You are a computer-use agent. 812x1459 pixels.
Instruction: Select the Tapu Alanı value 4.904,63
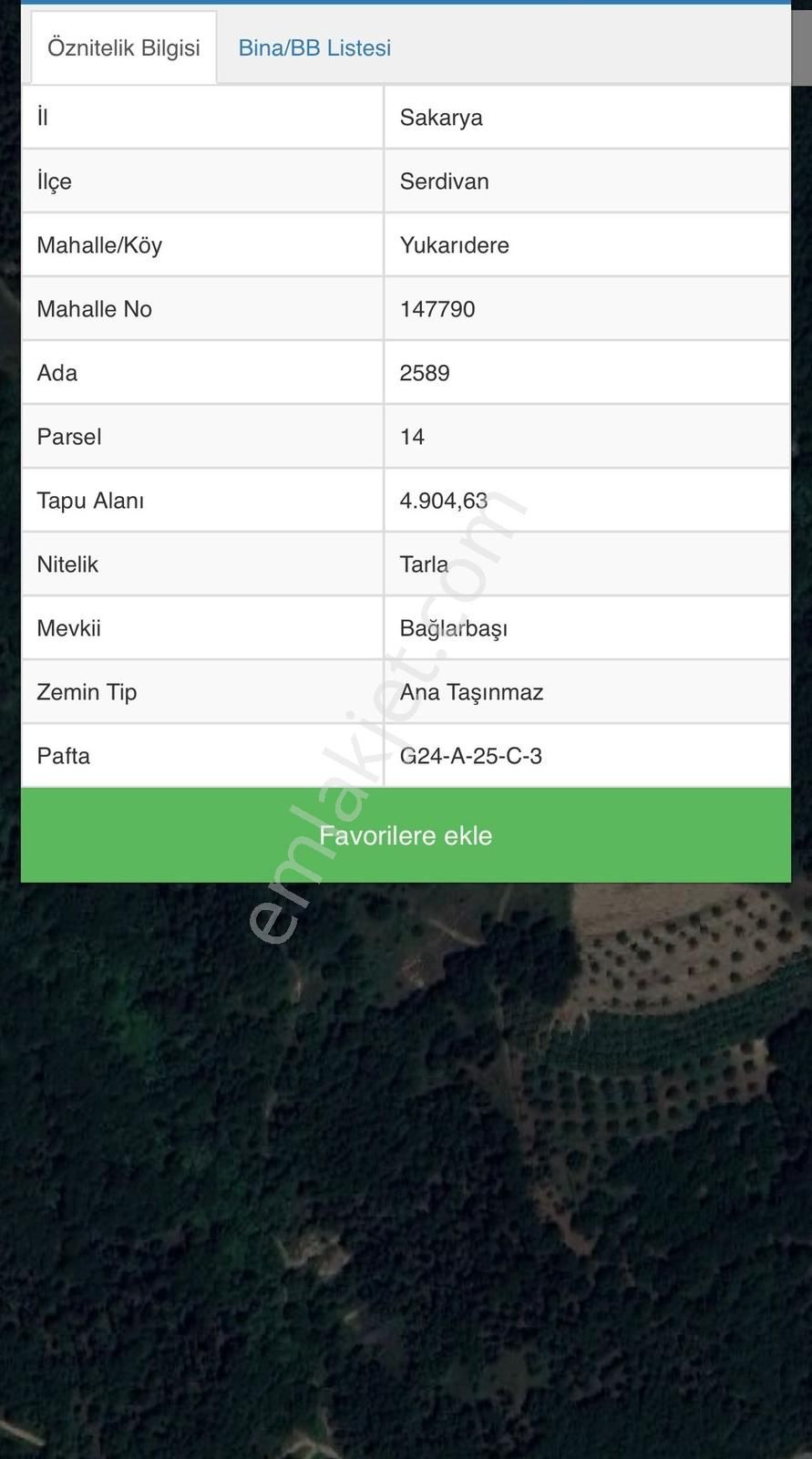(444, 500)
